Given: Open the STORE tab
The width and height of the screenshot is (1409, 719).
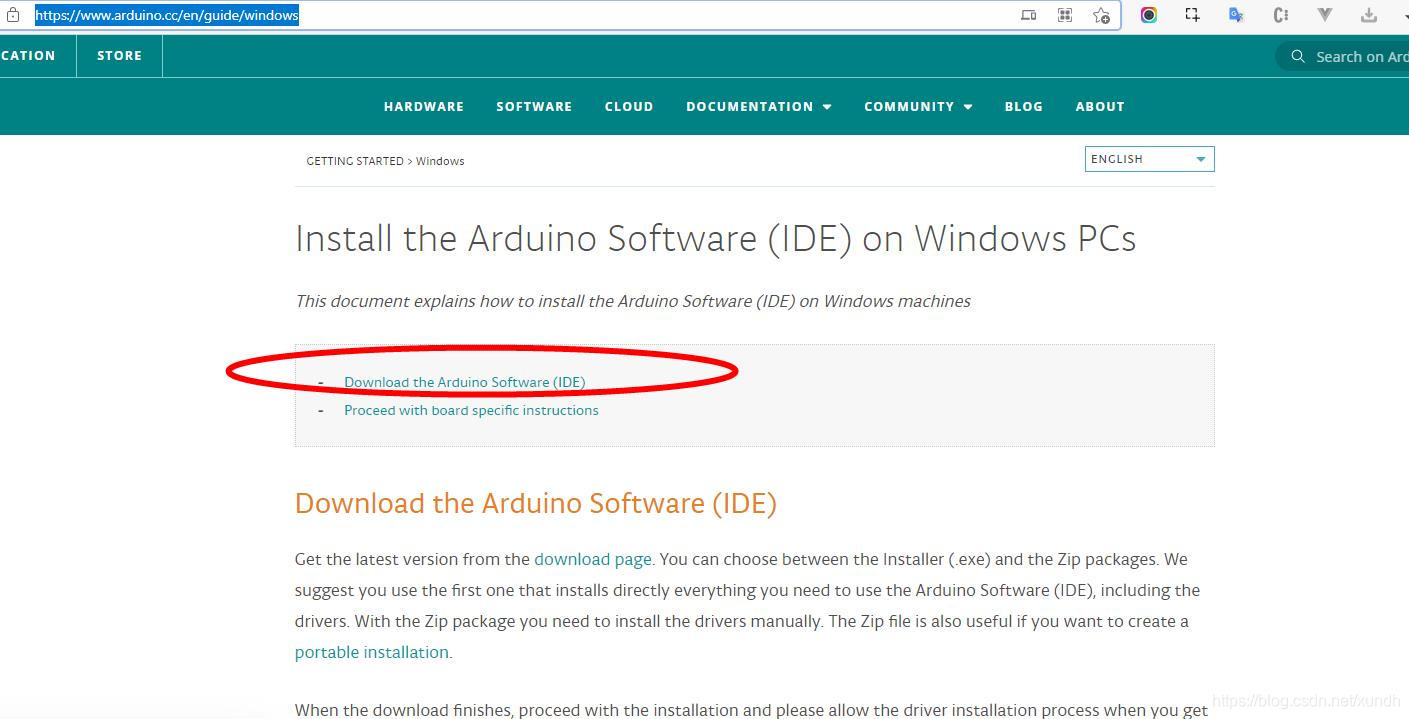Looking at the screenshot, I should (x=119, y=56).
